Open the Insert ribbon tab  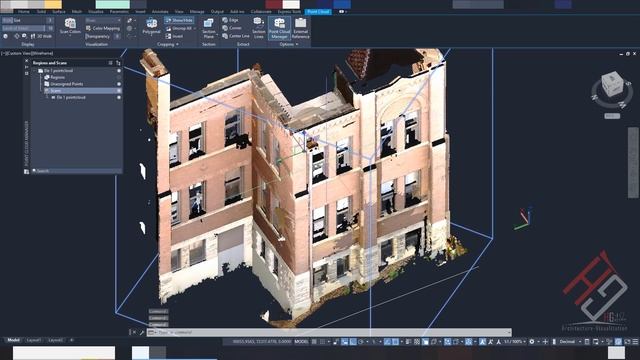[x=140, y=12]
